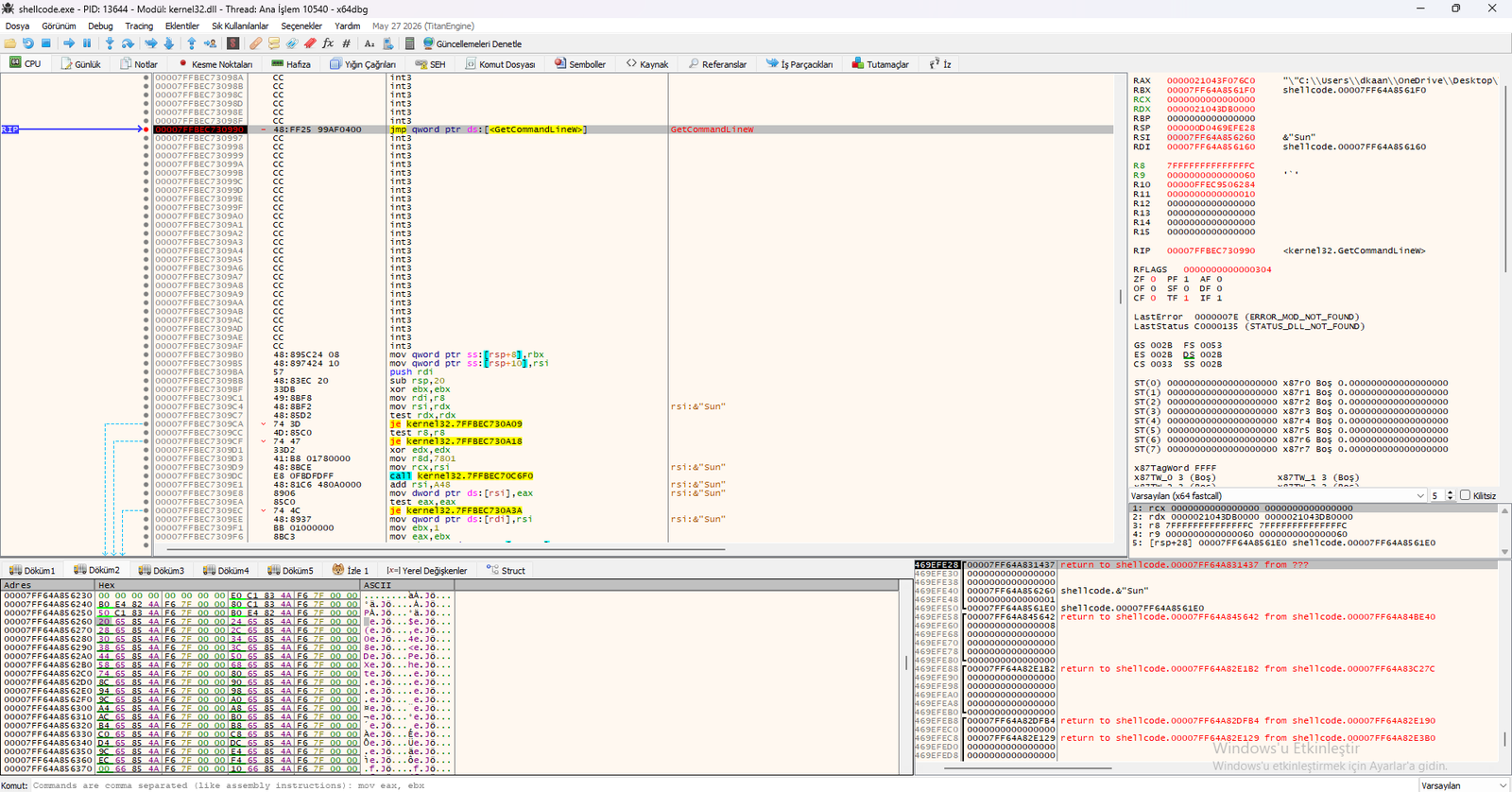Open the command bar Varsayılan dropdown

click(x=1463, y=785)
